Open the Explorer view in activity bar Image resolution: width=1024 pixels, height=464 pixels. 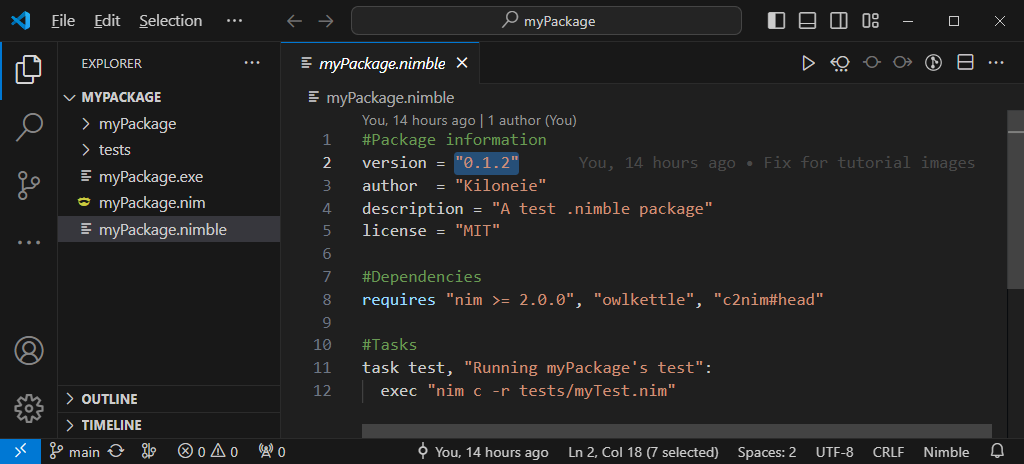click(x=29, y=70)
